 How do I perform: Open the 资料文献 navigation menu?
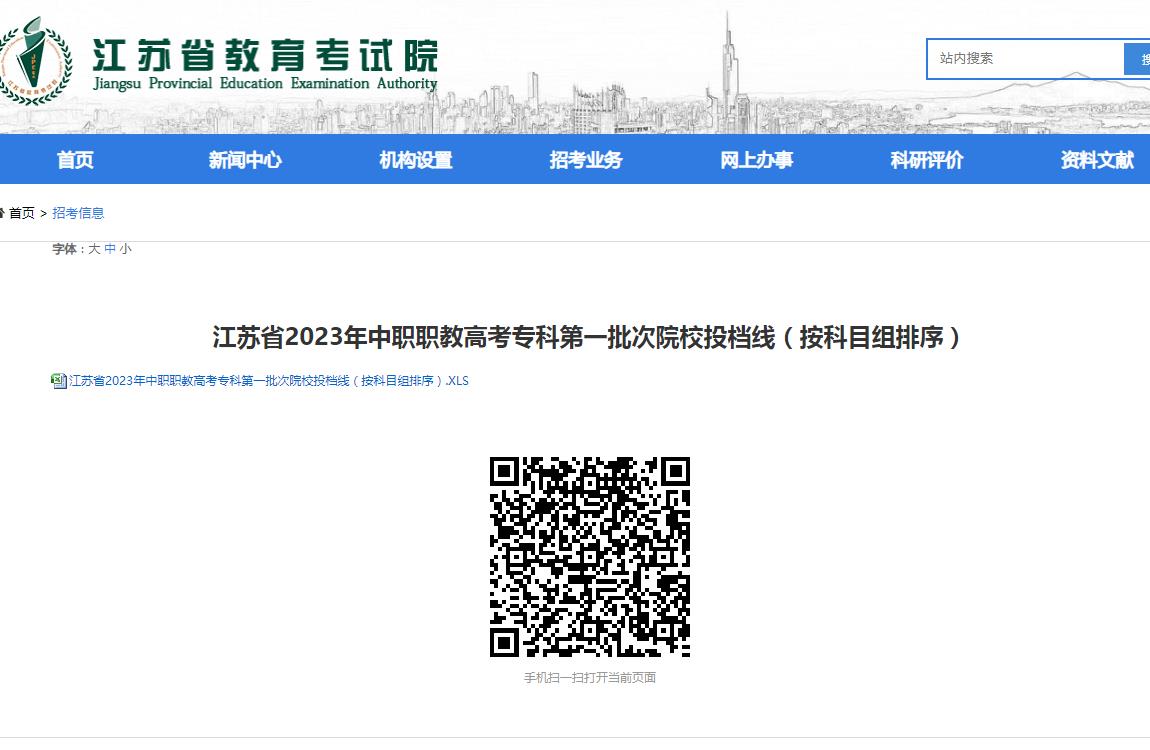1097,159
